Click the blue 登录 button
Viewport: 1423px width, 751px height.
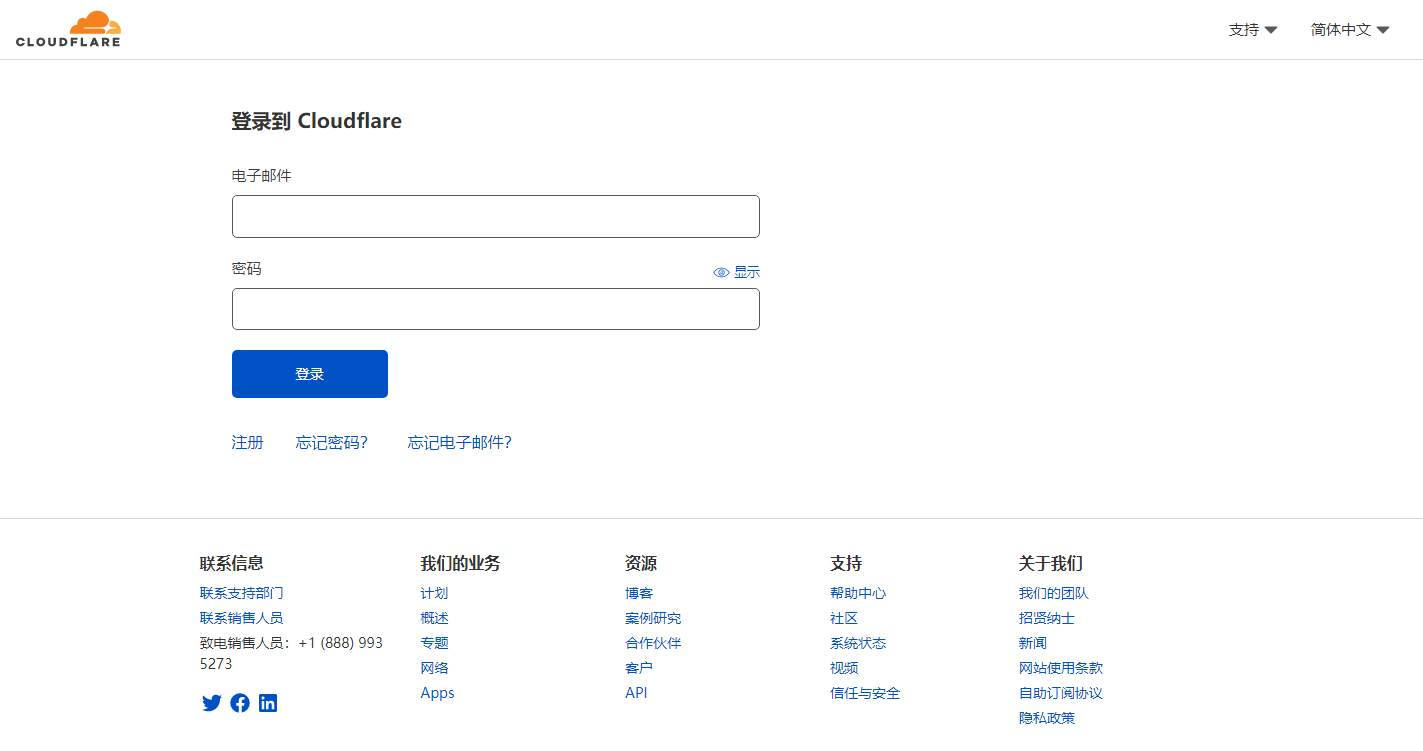(310, 374)
